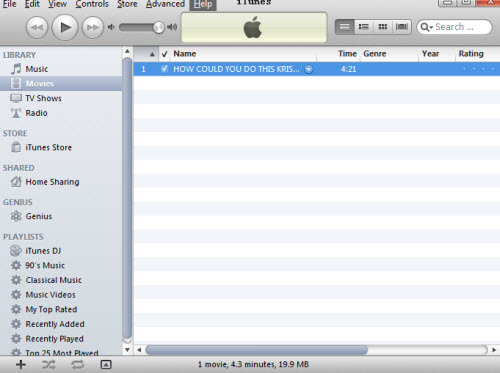This screenshot has width=500, height=373.
Task: Click the iTunes Store bag icon
Action: tap(16, 147)
